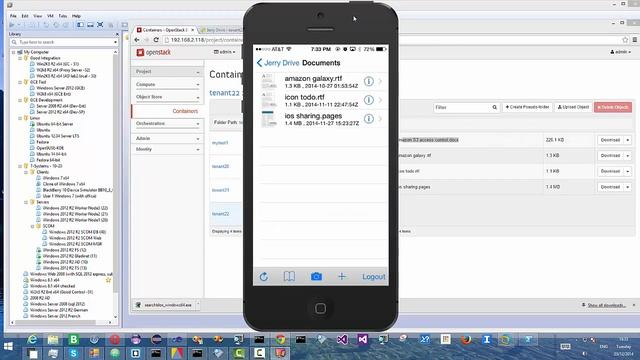The image size is (640, 360).
Task: Reload the OpenStack page
Action: (x=156, y=40)
